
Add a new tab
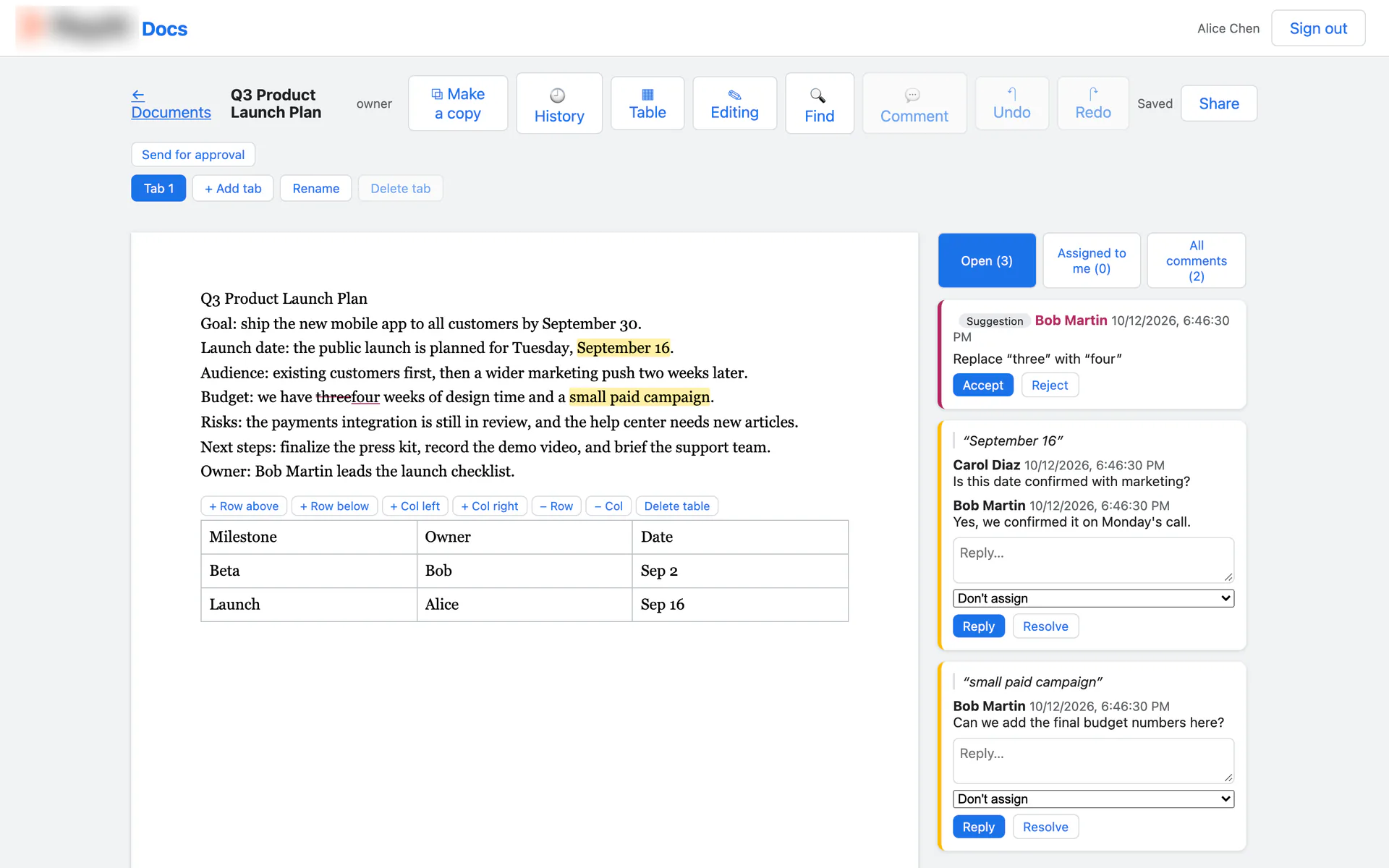click(x=233, y=188)
